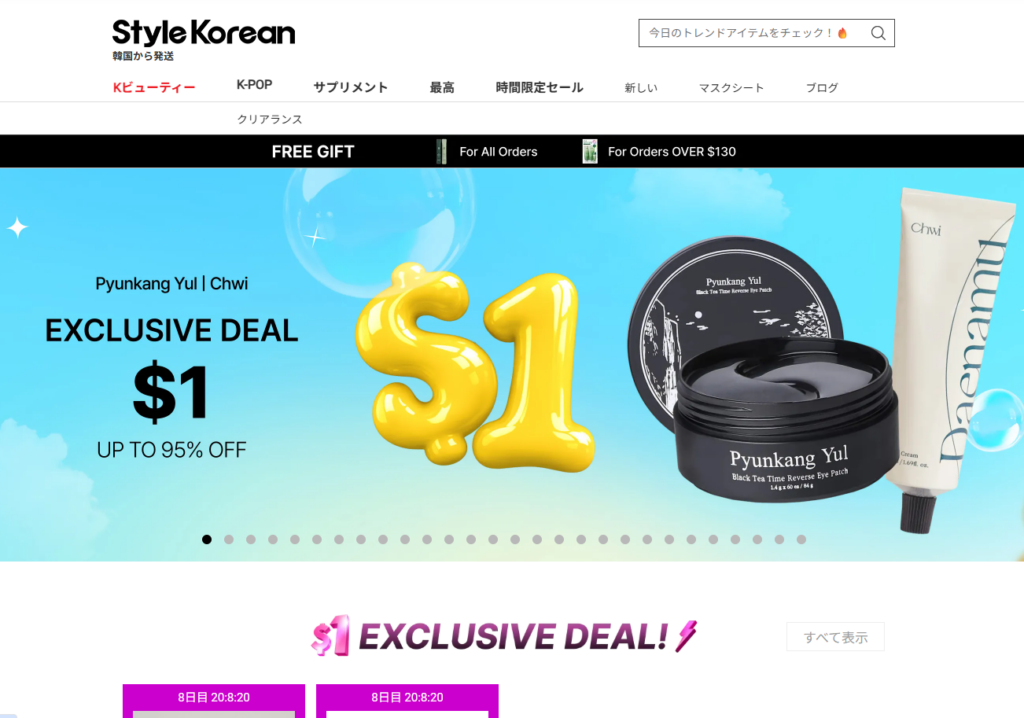The height and width of the screenshot is (718, 1024).
Task: Open the StyleKorean logo homepage
Action: pos(203,39)
